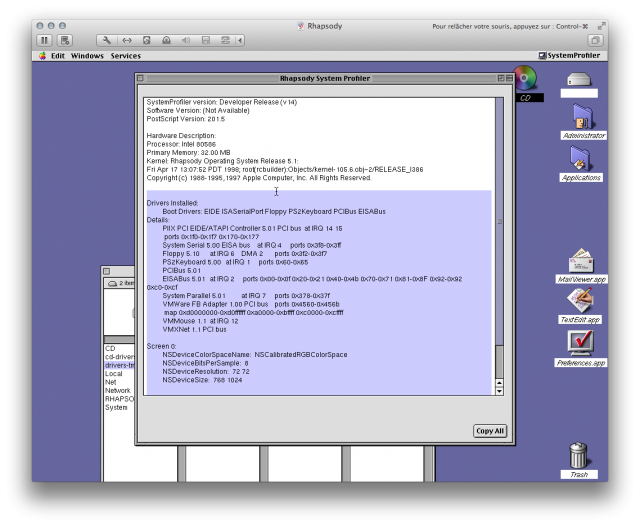Select the CD disc desktop icon
This screenshot has width=640, height=526.
click(525, 78)
